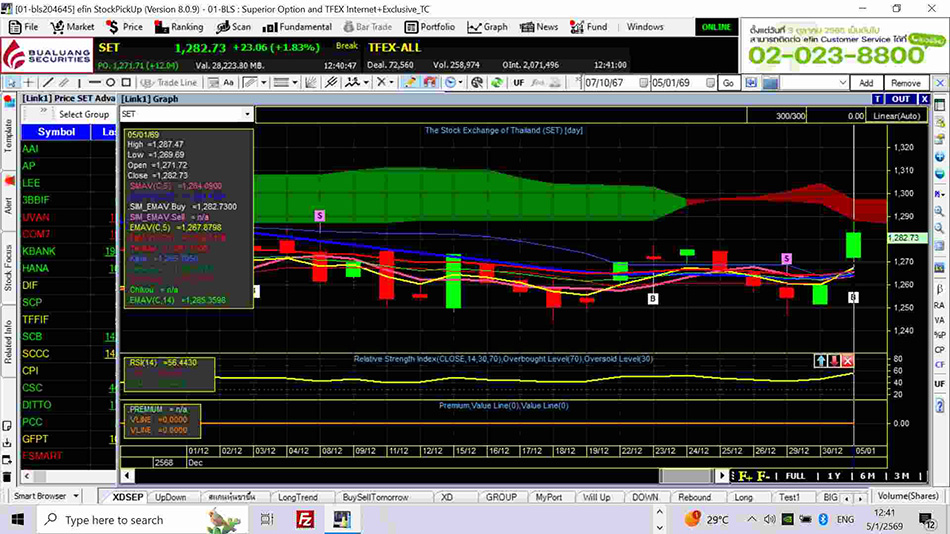Switch to the LongTrend tab
The width and height of the screenshot is (950, 534).
point(298,497)
